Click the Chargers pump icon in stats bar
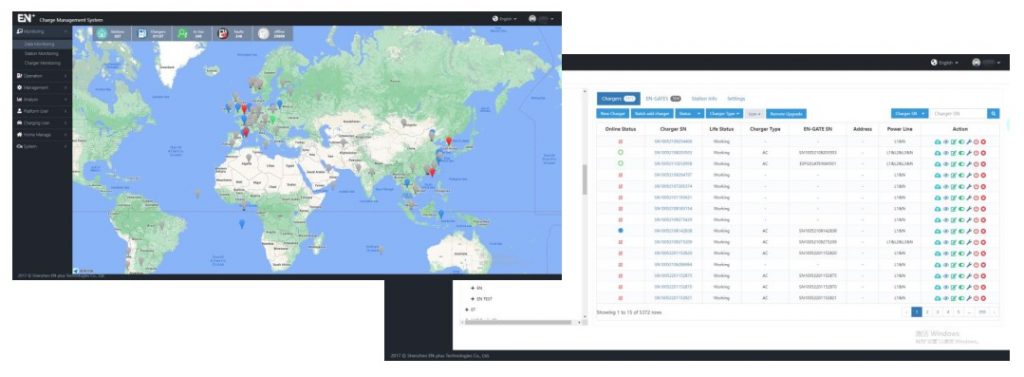 point(142,33)
